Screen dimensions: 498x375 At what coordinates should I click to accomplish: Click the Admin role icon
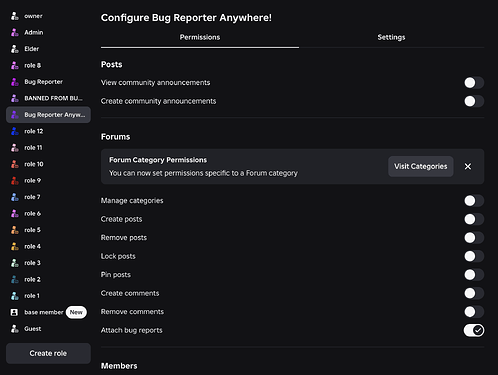point(15,32)
